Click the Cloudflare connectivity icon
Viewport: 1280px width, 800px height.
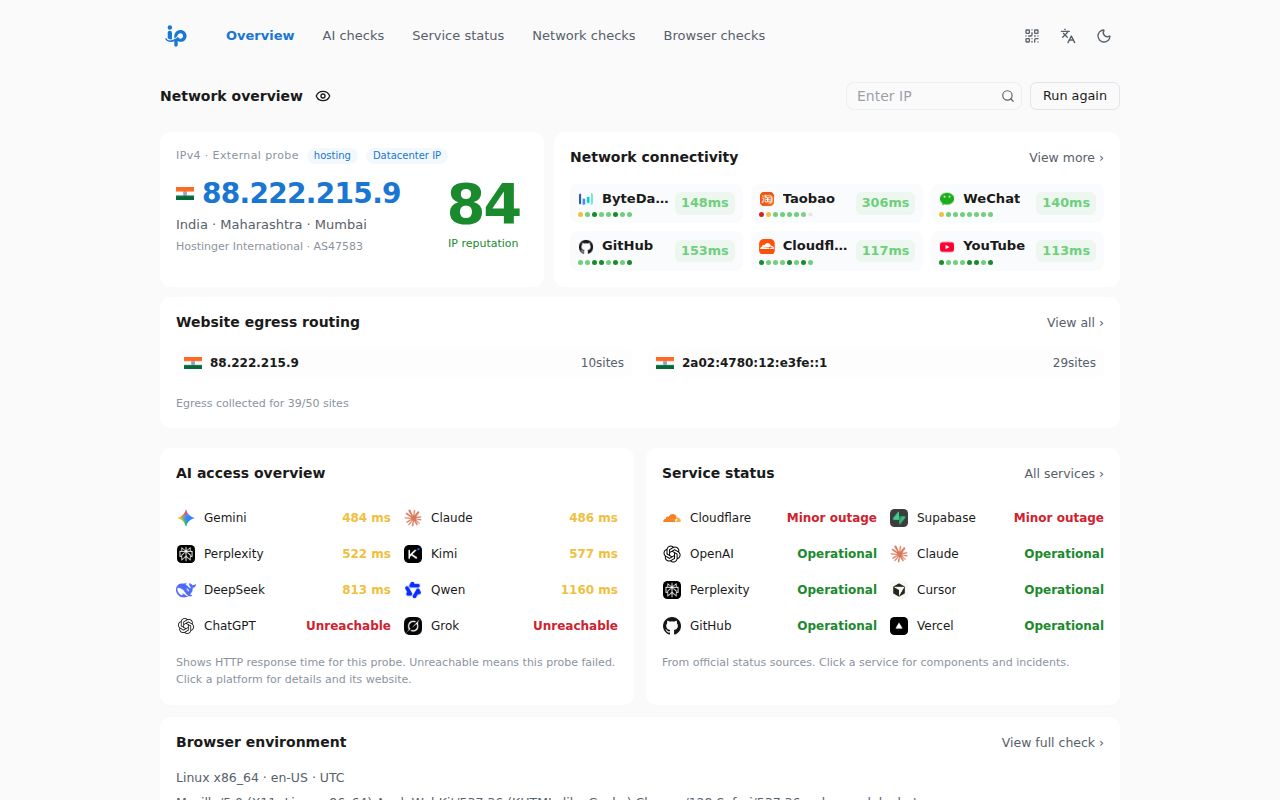pos(767,246)
